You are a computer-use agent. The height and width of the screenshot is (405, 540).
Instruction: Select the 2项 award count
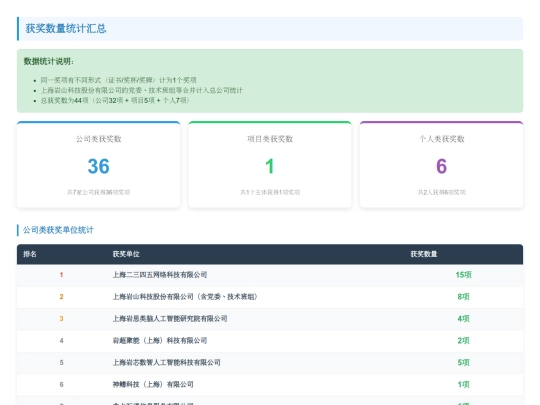click(463, 341)
